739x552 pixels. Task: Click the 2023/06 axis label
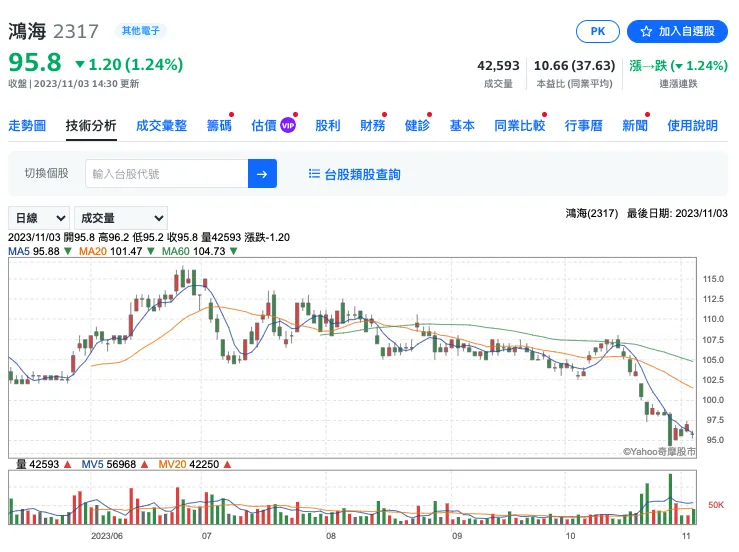point(107,536)
